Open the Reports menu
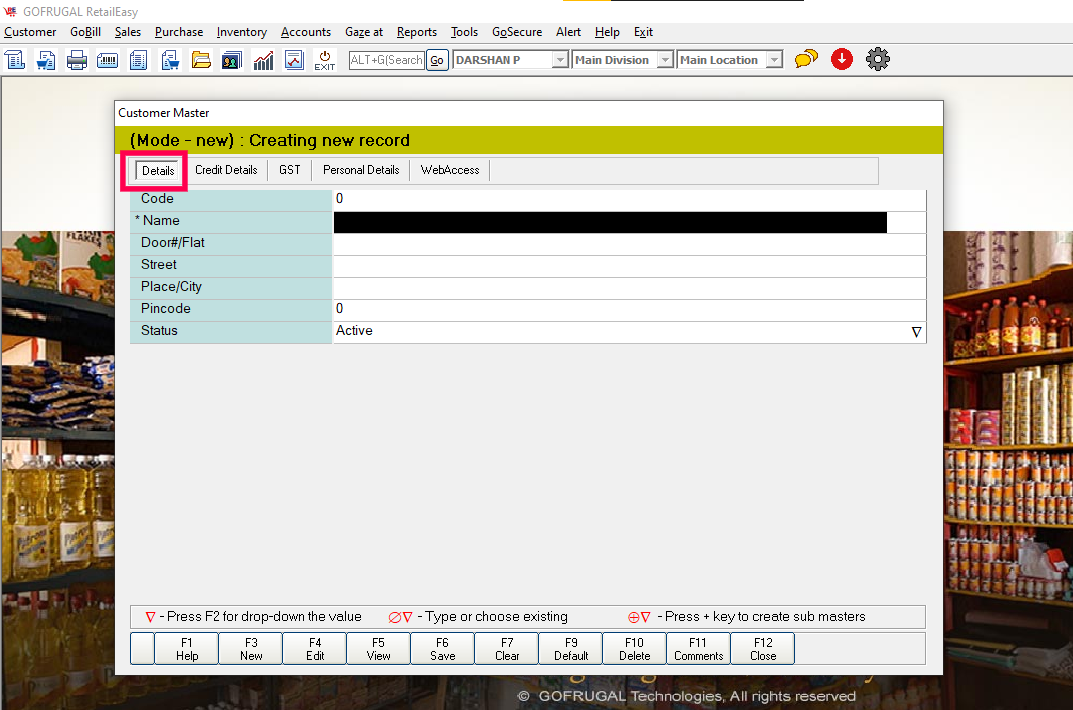Screen dimensions: 1073x710 (x=417, y=32)
